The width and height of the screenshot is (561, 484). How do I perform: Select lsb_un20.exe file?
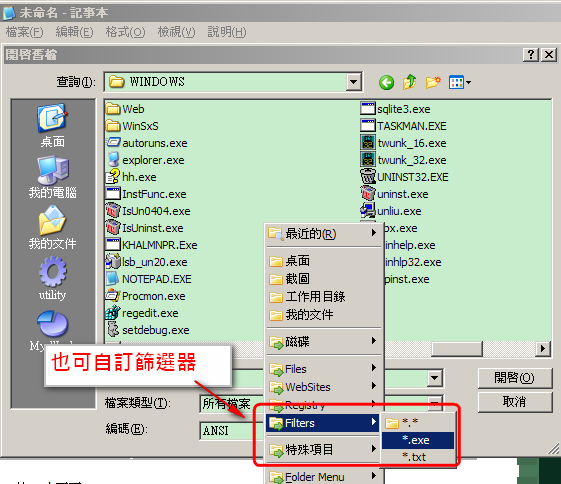pos(147,262)
